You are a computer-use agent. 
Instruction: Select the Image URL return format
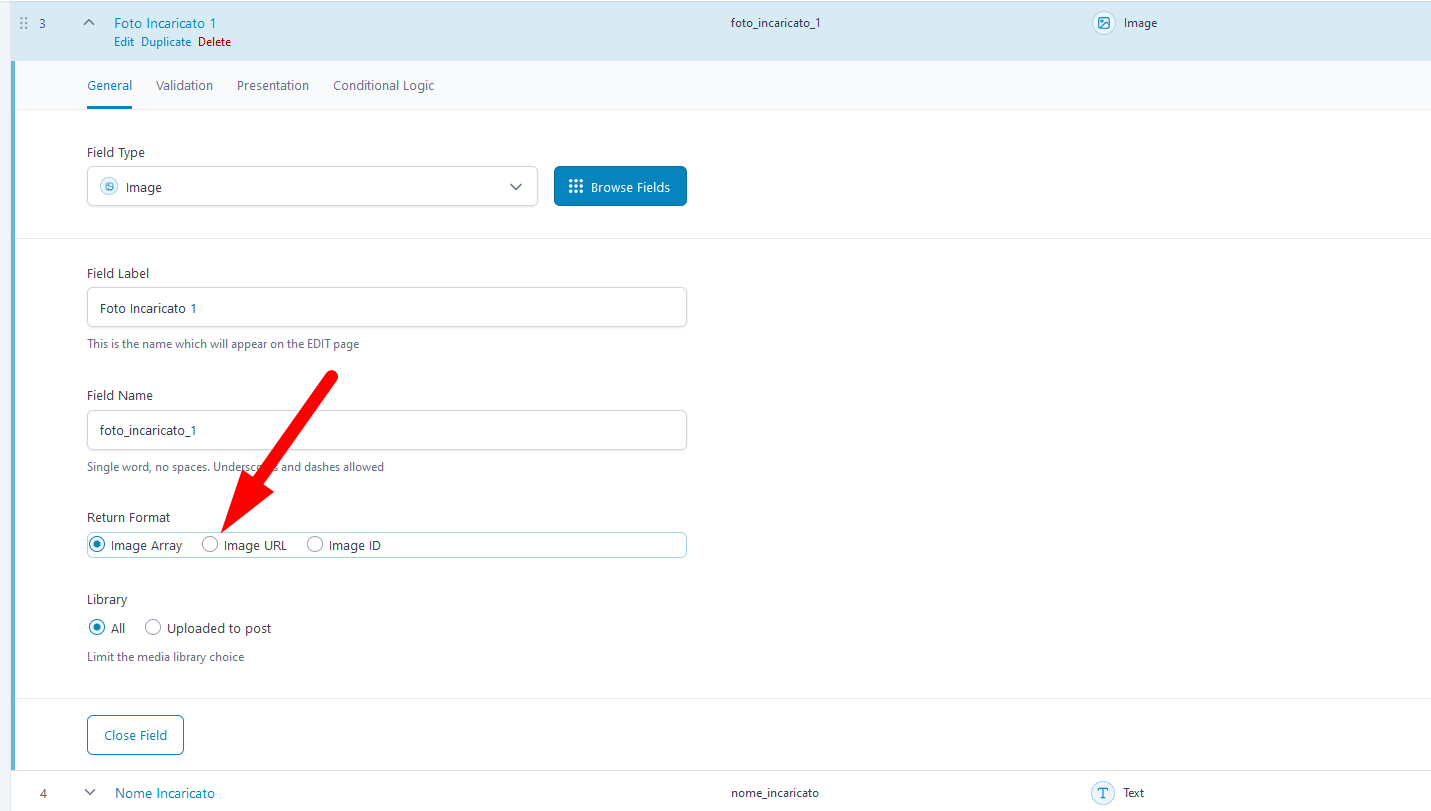(210, 545)
